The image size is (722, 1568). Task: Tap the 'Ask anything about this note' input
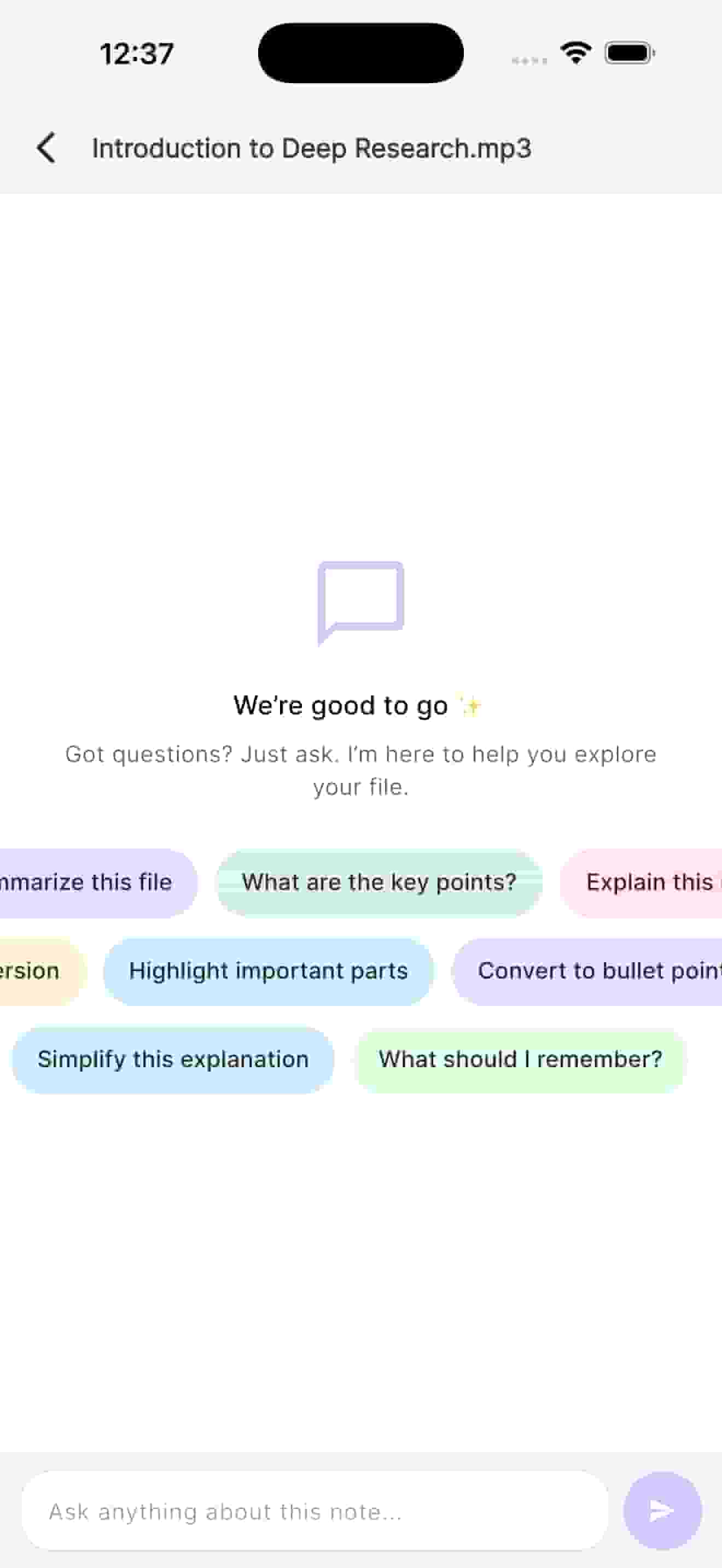click(317, 1510)
